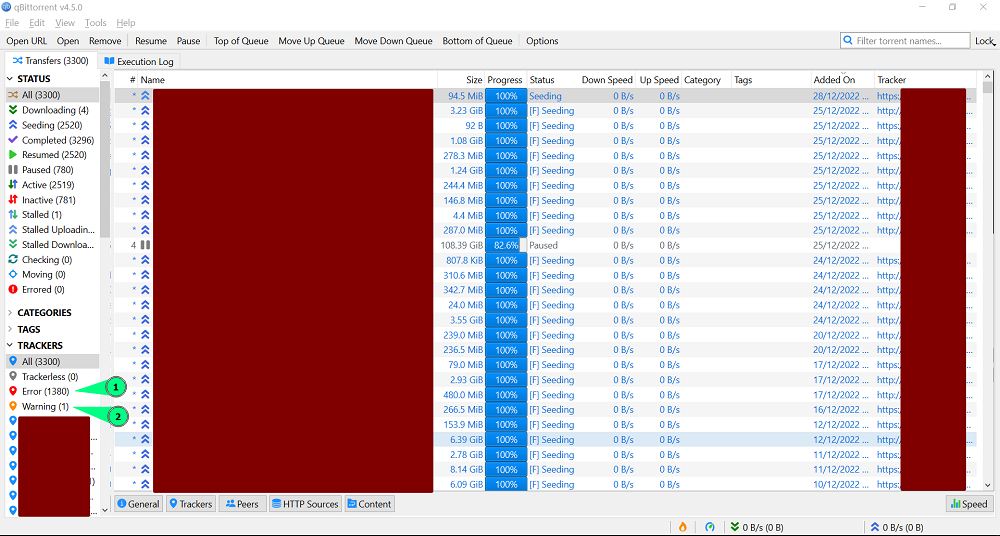Expand the TAGS section
Viewport: 1000px width, 536px height.
coord(10,329)
